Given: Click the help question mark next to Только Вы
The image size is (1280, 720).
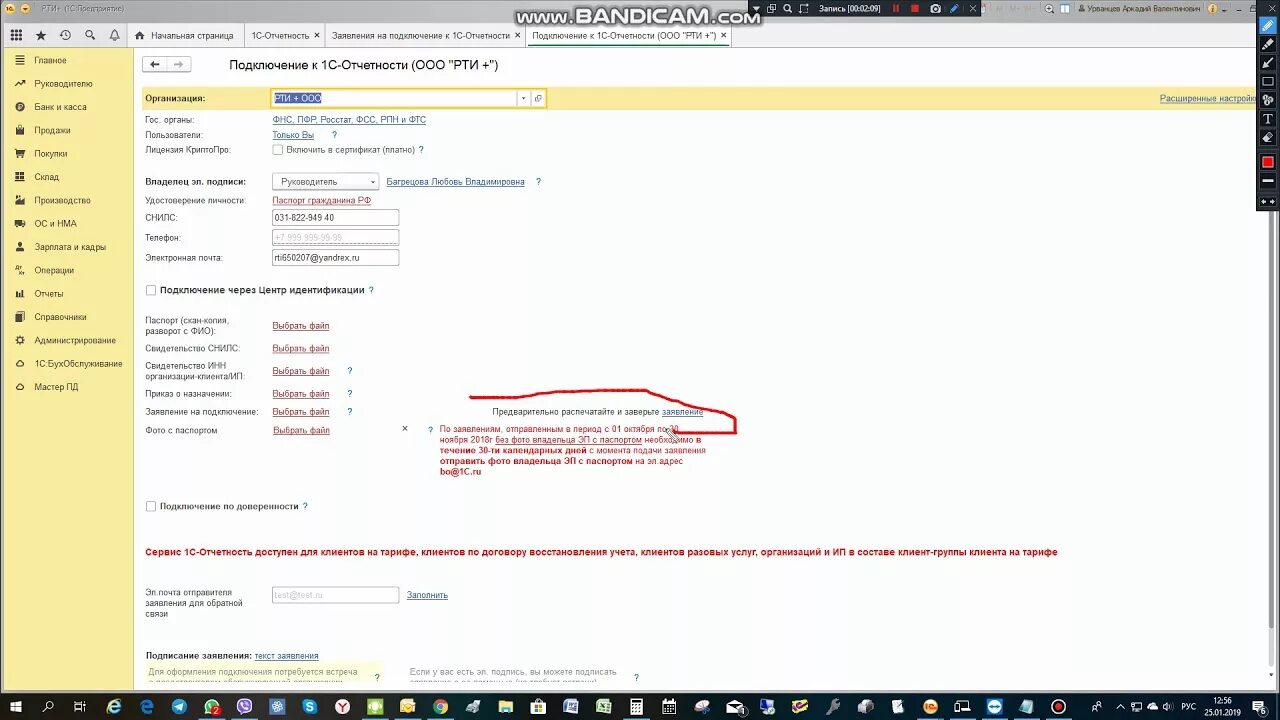Looking at the screenshot, I should 334,135.
